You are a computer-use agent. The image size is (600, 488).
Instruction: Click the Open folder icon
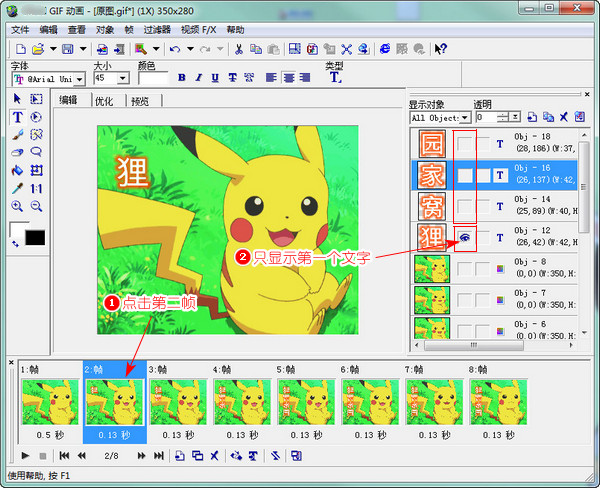click(38, 49)
